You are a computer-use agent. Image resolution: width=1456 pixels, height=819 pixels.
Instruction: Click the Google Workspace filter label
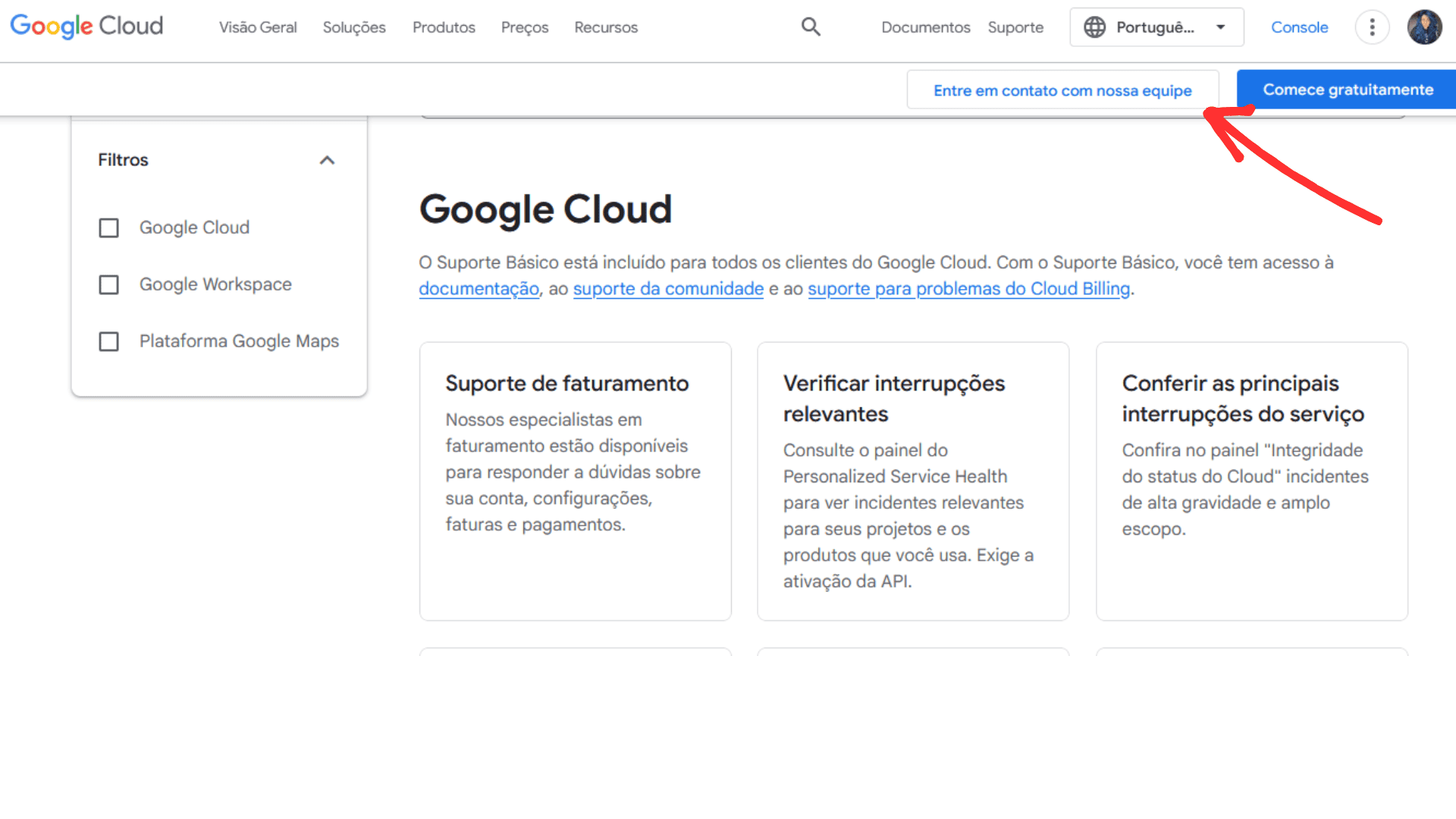(x=215, y=284)
